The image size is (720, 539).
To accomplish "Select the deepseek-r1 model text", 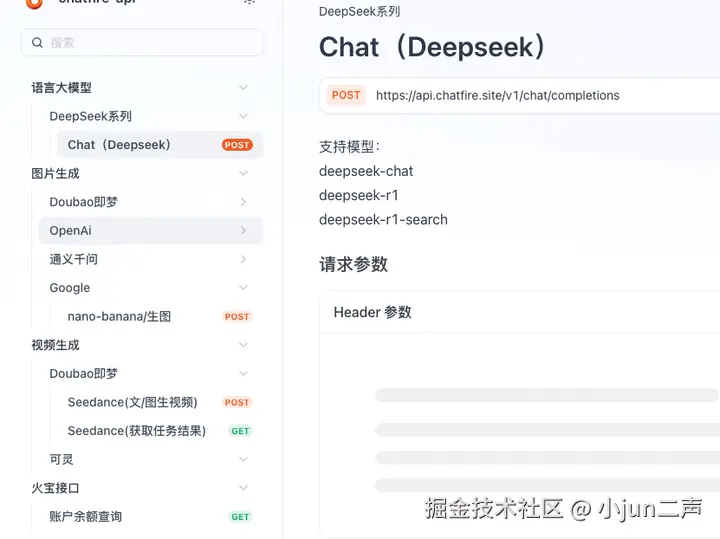I will click(359, 196).
